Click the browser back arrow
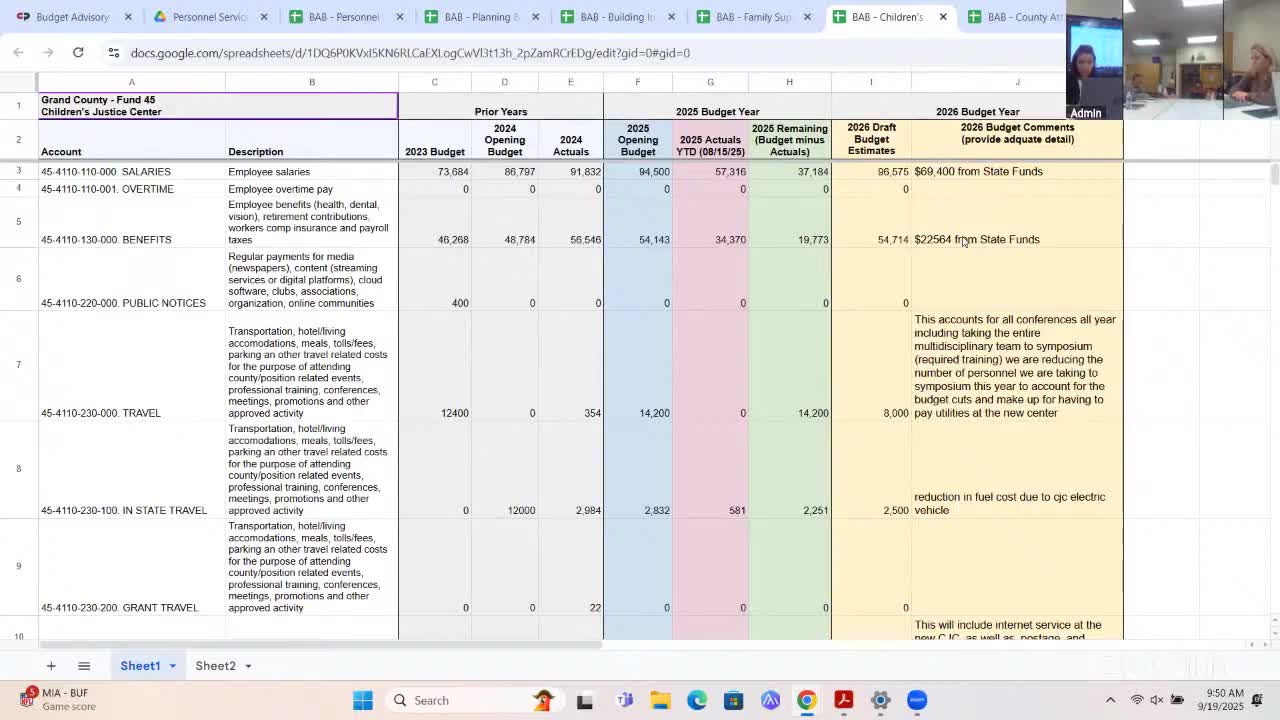Viewport: 1280px width, 720px height. click(x=18, y=53)
